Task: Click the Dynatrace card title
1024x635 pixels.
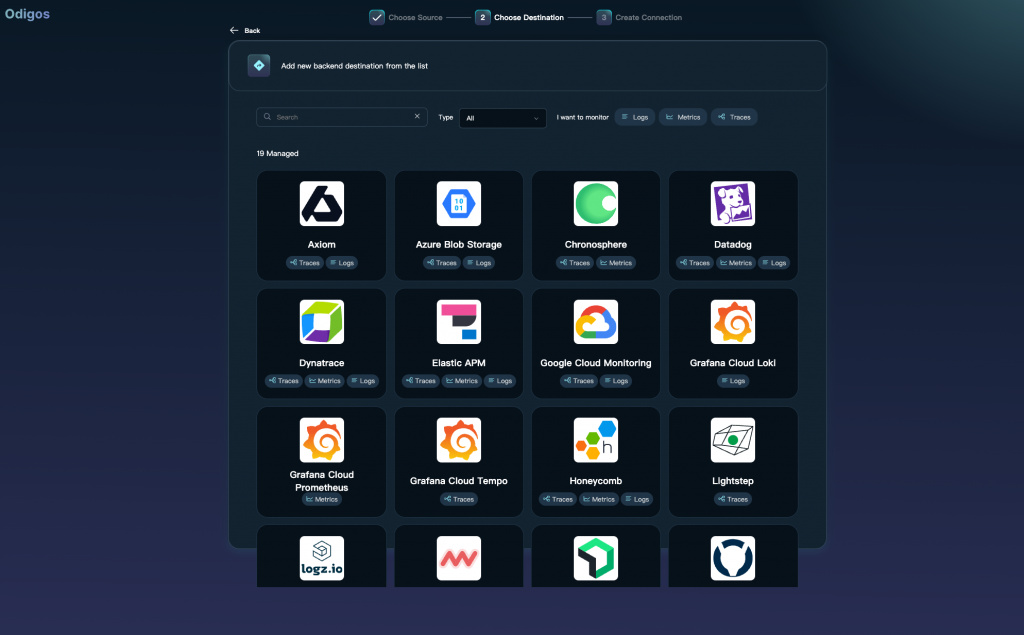Action: point(321,363)
